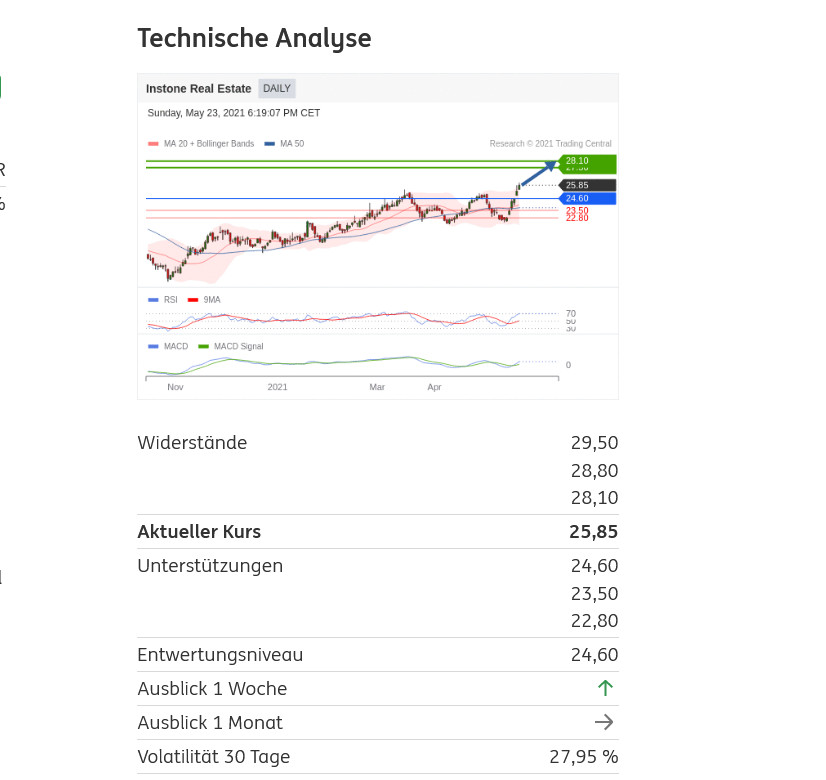826x780 pixels.
Task: Click the Instone Real Estate chart title
Action: tap(199, 89)
